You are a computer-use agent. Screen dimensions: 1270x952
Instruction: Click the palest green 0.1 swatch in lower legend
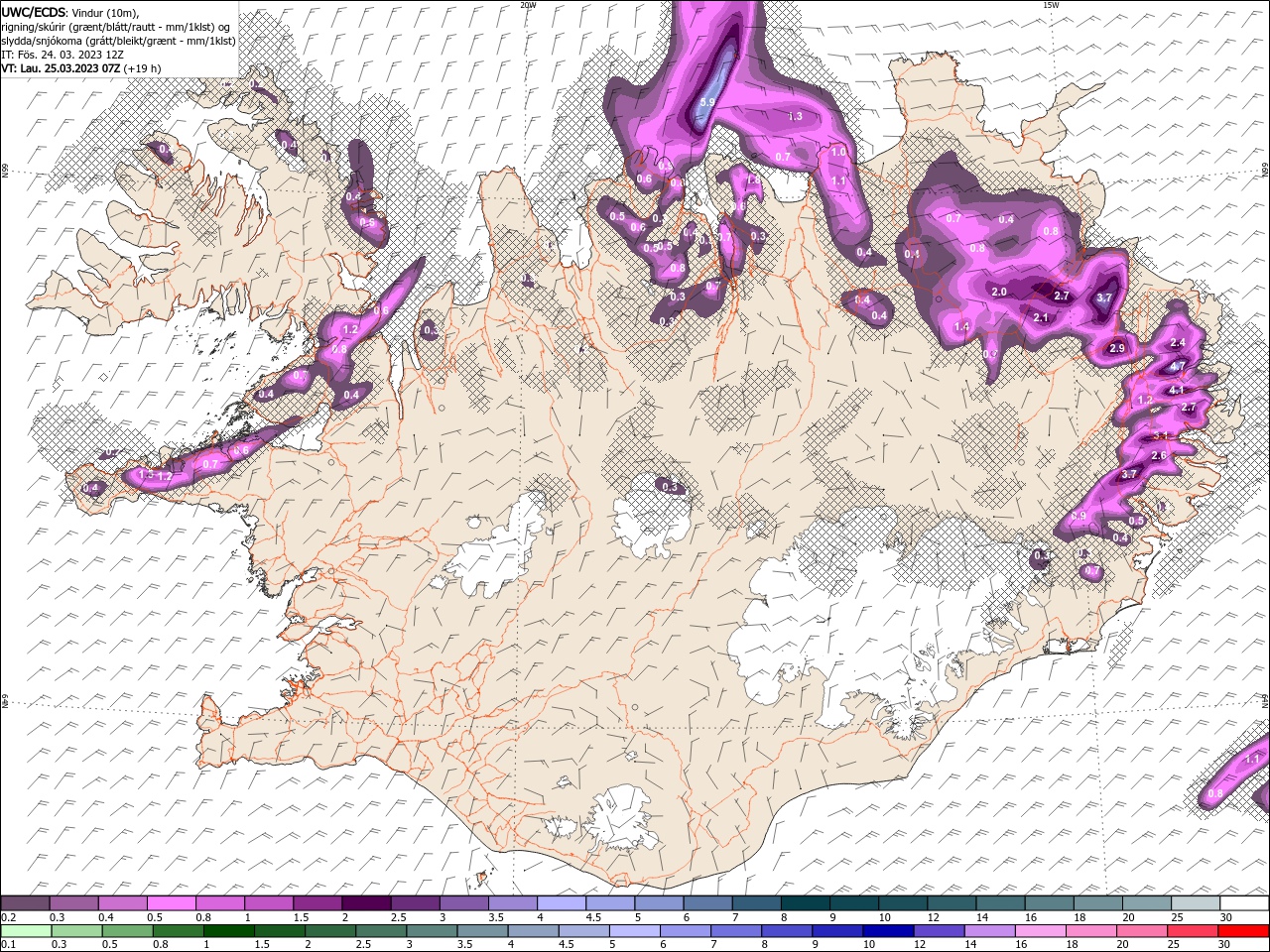pos(26,931)
